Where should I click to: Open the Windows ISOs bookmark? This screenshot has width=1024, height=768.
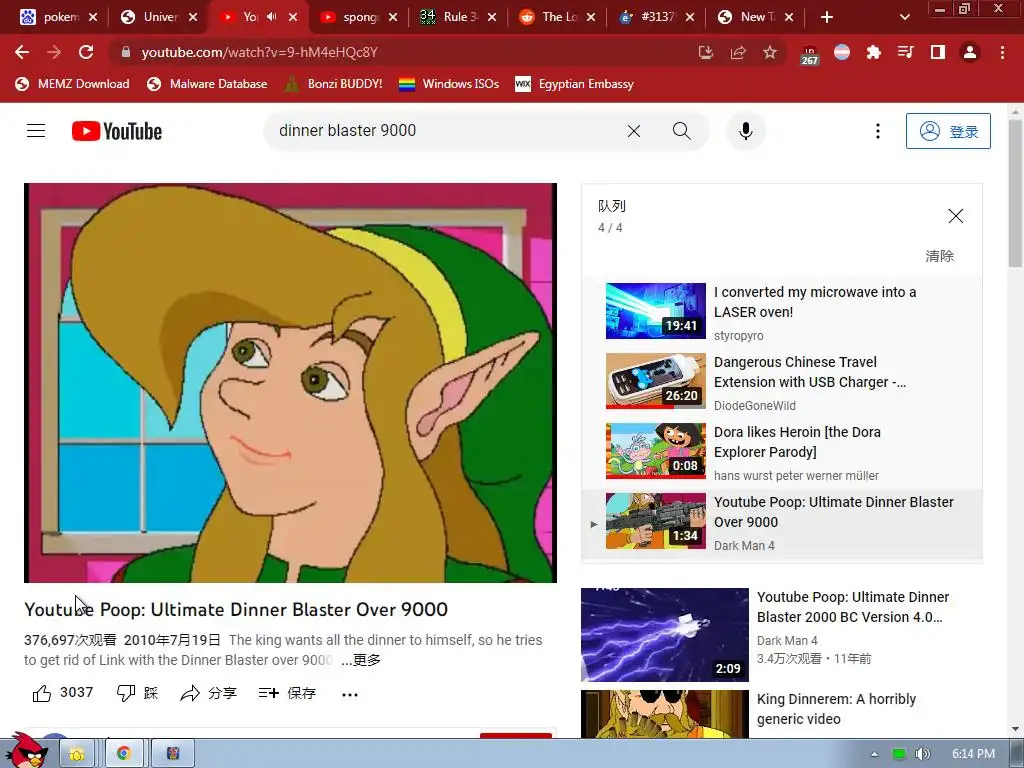(449, 84)
